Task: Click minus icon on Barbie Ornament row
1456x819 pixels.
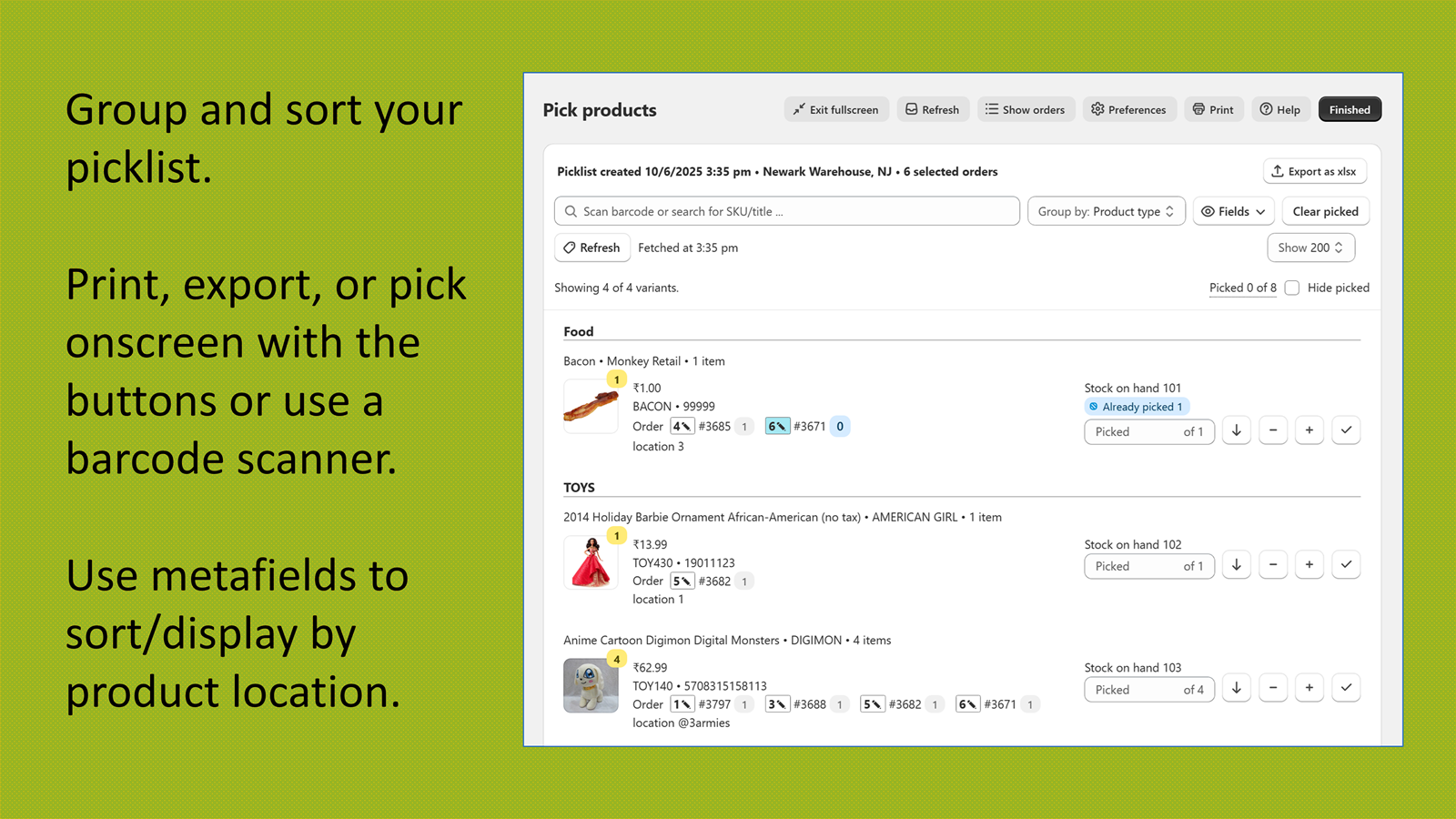Action: tap(1273, 565)
